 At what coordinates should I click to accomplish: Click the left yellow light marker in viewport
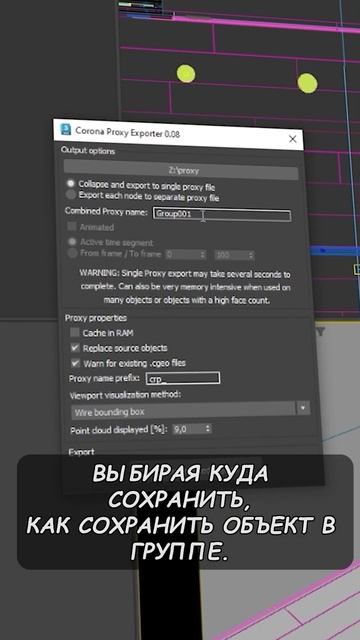(186, 73)
